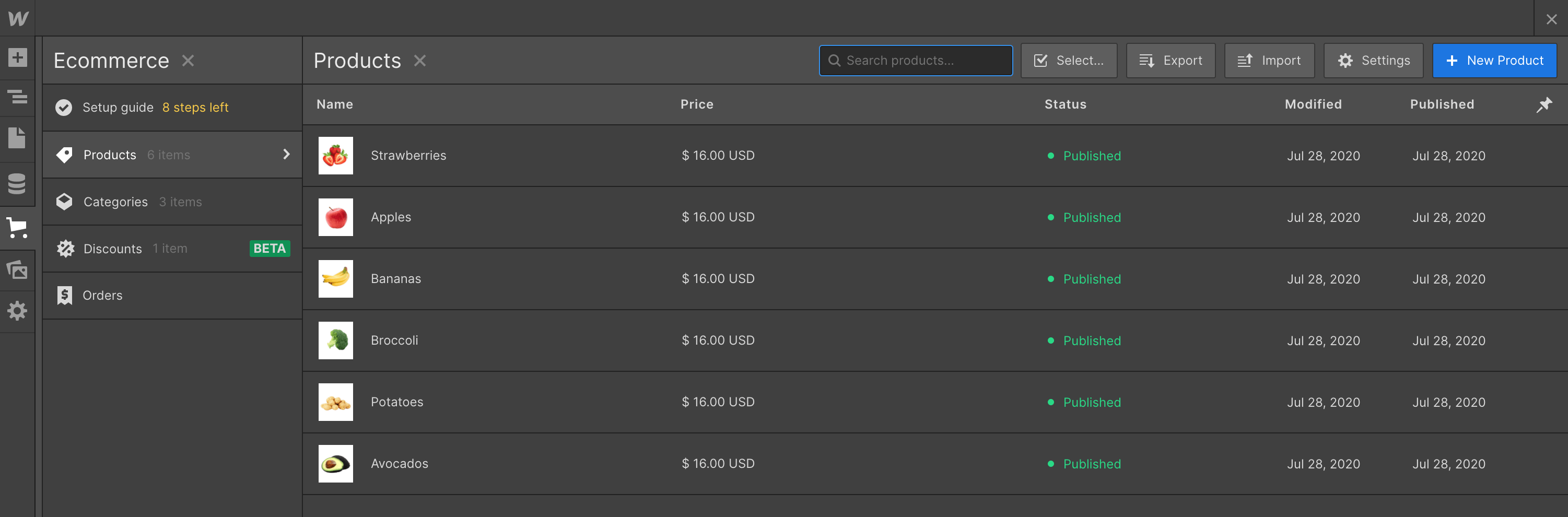
Task: Select the Ecommerce cart icon
Action: (17, 229)
